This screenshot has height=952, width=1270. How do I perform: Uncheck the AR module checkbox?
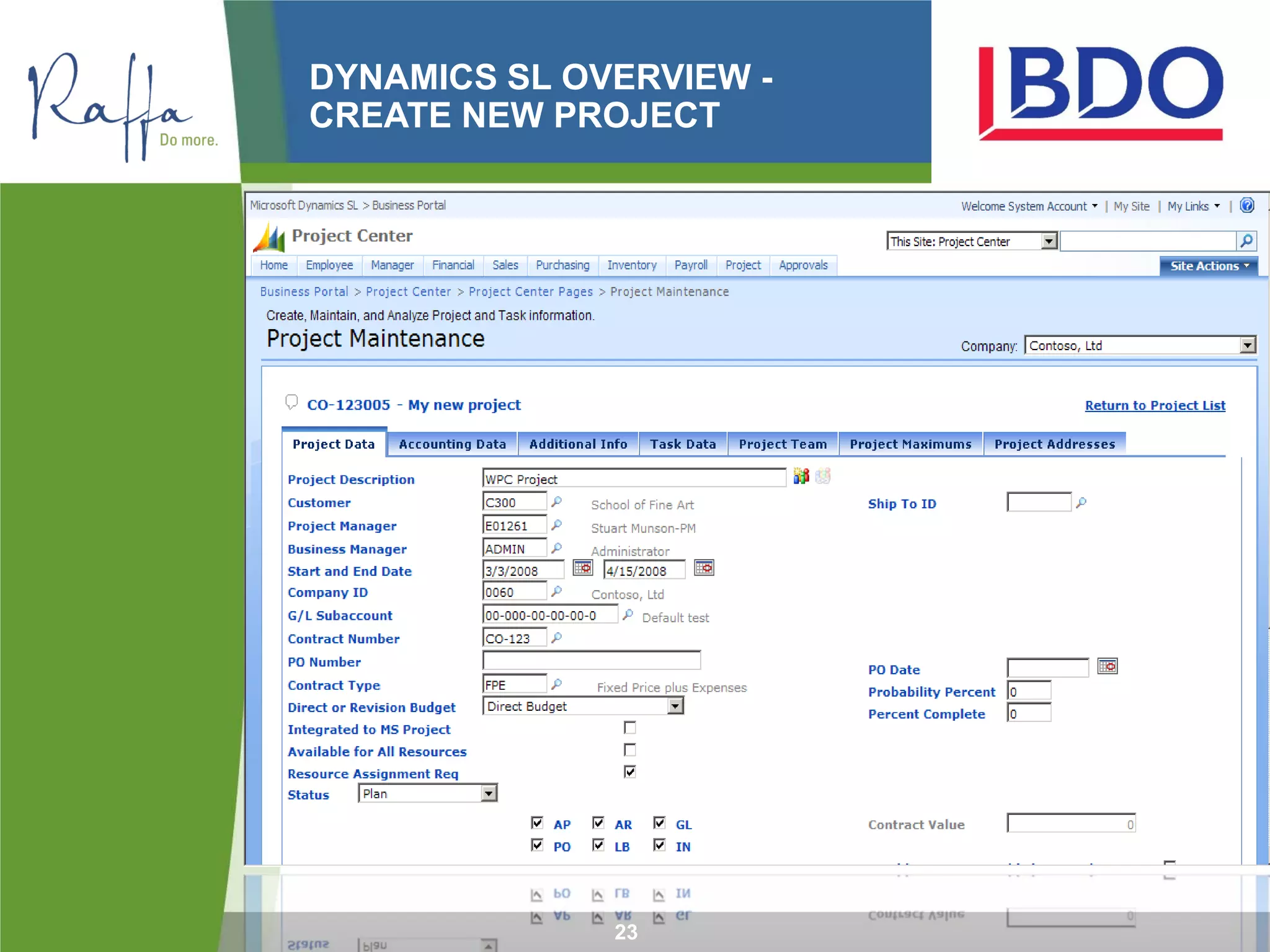pos(598,823)
